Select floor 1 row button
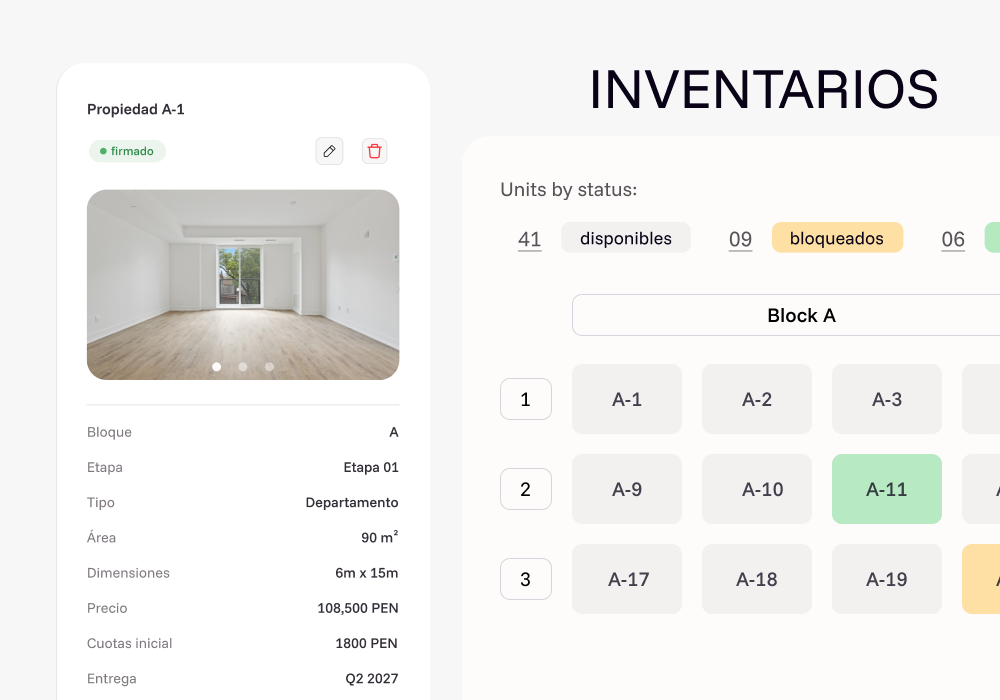The height and width of the screenshot is (700, 1000). (526, 399)
